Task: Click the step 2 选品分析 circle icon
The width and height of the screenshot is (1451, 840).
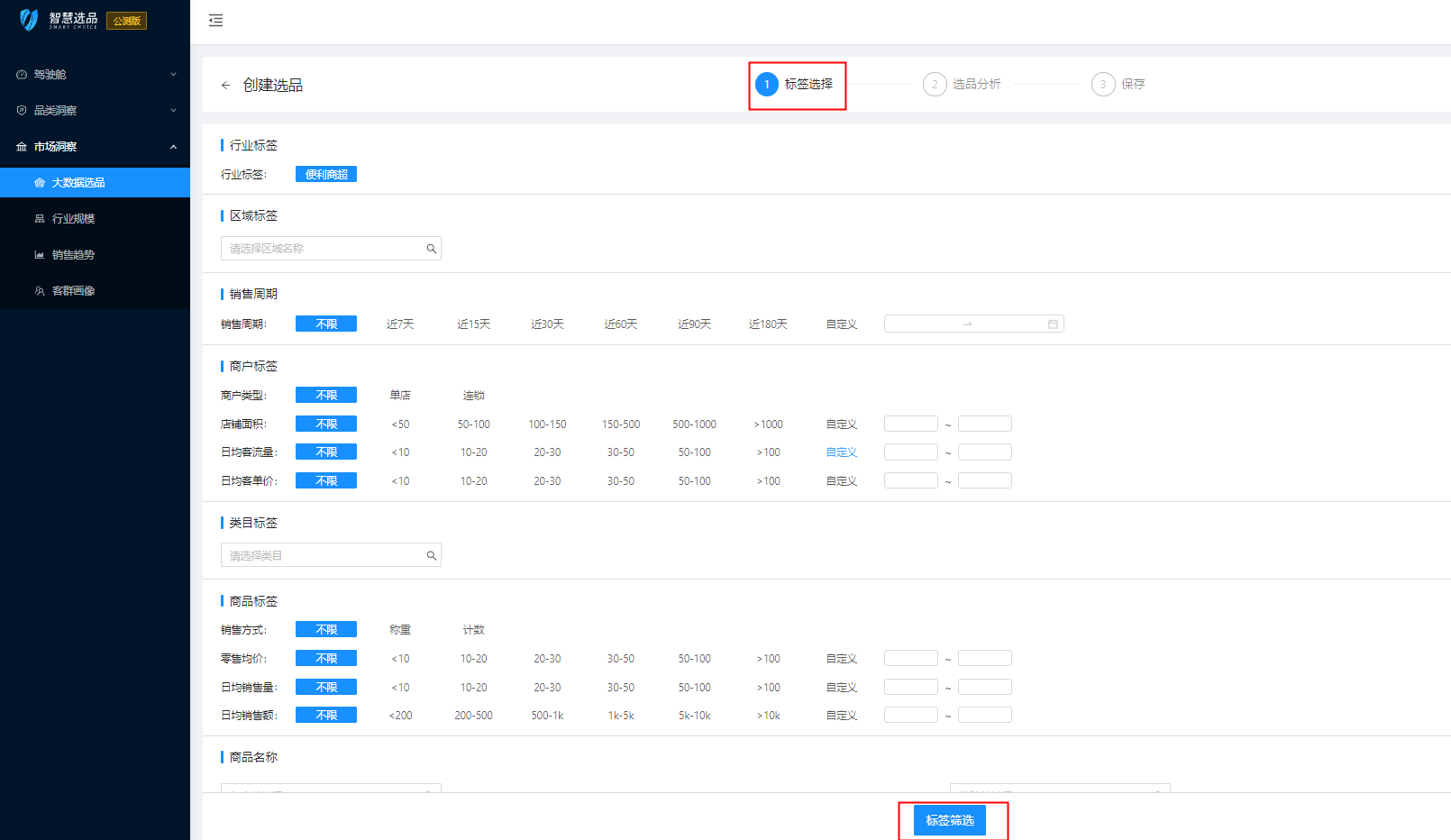Action: pos(935,85)
